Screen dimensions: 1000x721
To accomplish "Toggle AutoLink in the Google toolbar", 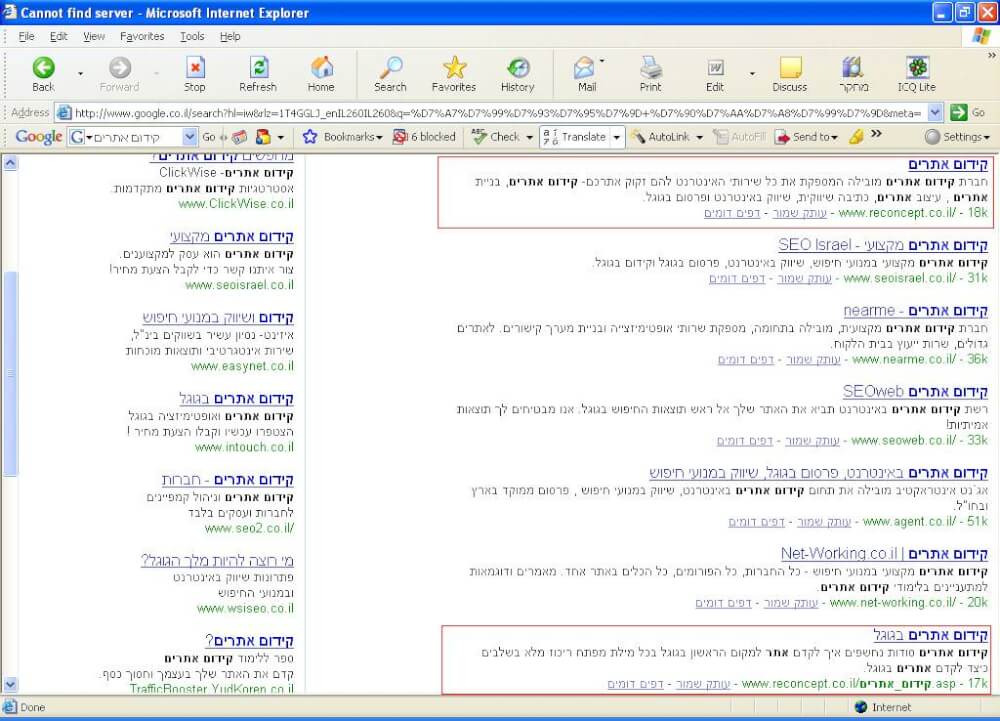I will tap(665, 137).
